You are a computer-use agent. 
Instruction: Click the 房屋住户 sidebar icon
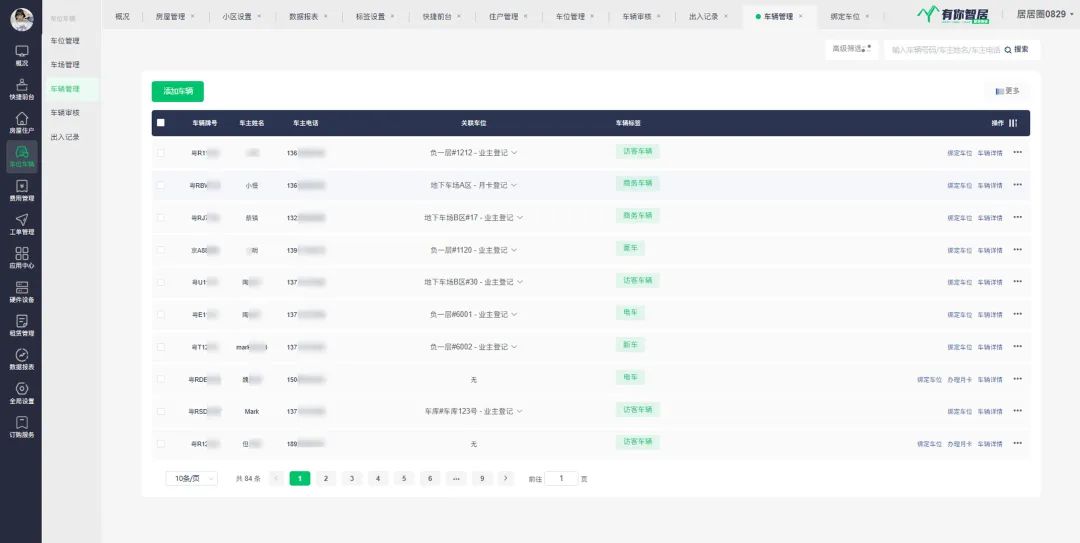(x=21, y=122)
